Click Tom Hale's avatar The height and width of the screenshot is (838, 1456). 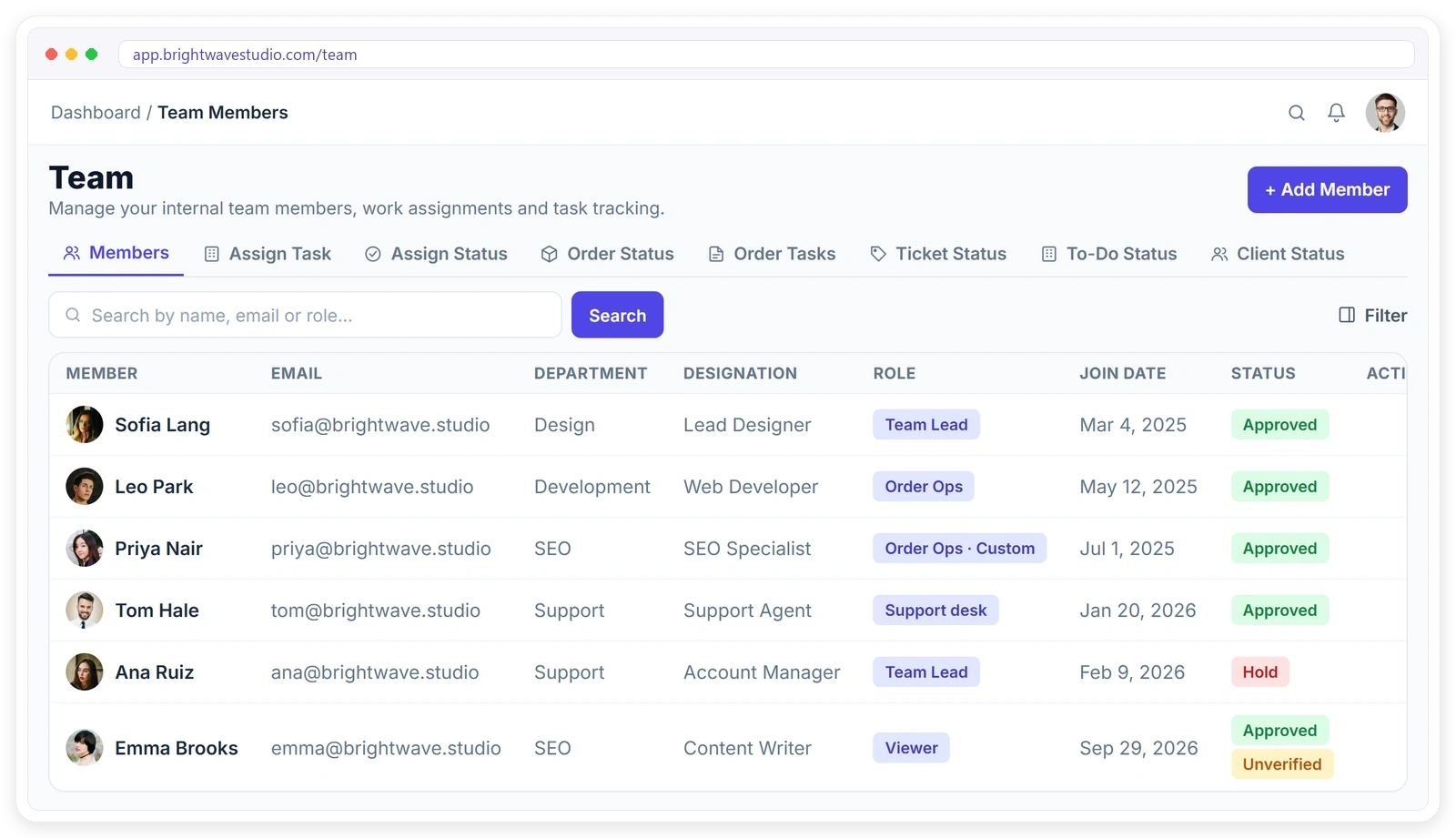pos(85,611)
